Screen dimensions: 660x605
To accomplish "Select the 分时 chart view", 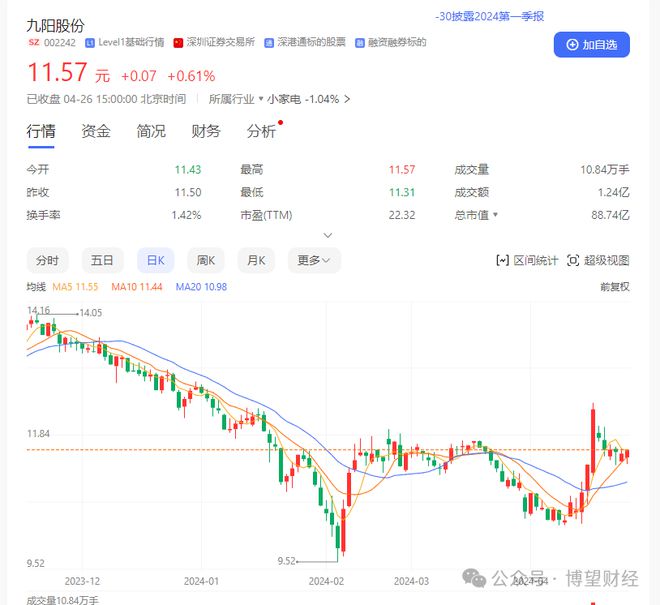I will click(x=47, y=261).
